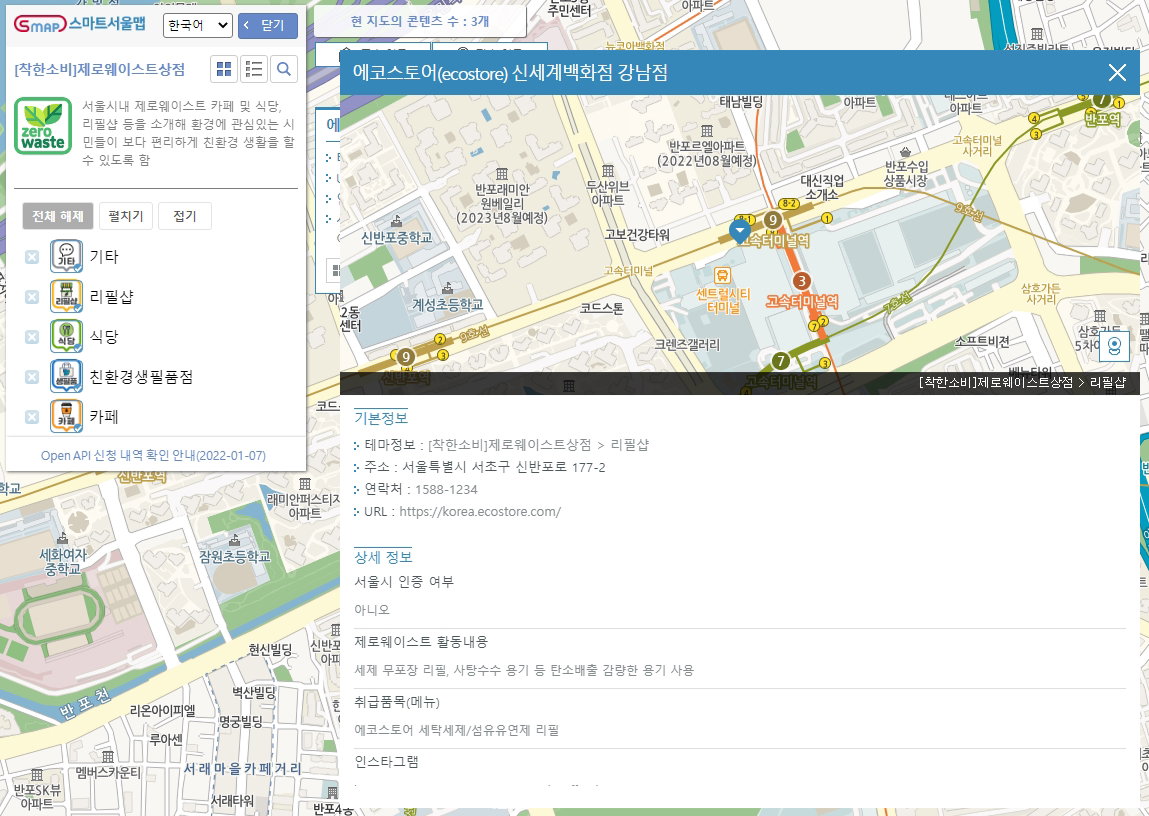Click the line 3 고속터미널역 station badge
1149x816 pixels.
click(x=802, y=281)
